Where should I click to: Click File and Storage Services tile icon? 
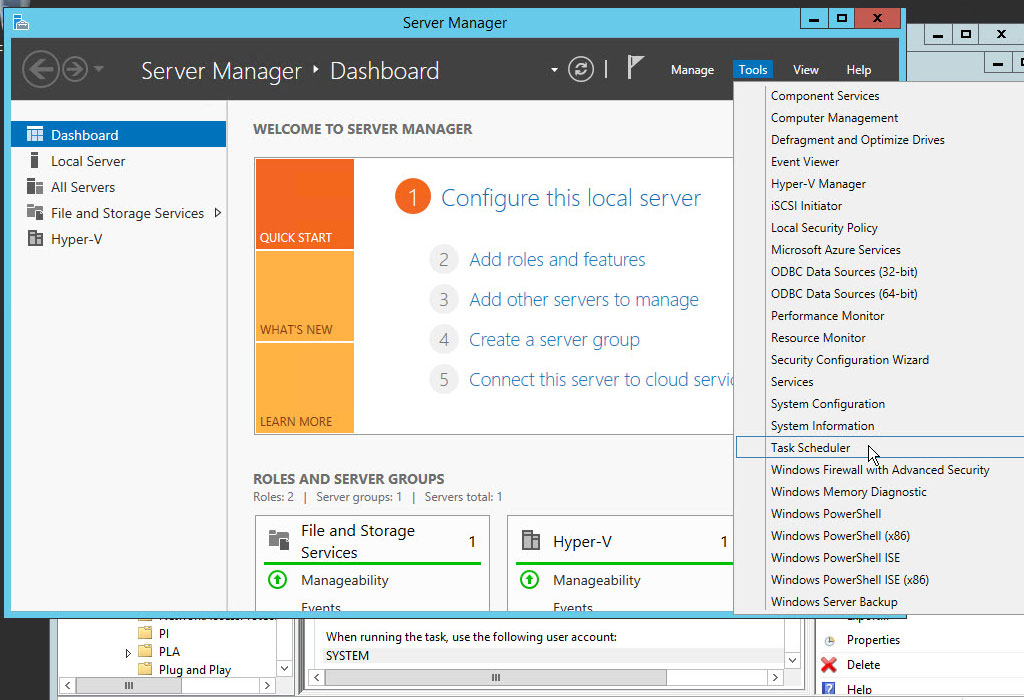point(279,540)
